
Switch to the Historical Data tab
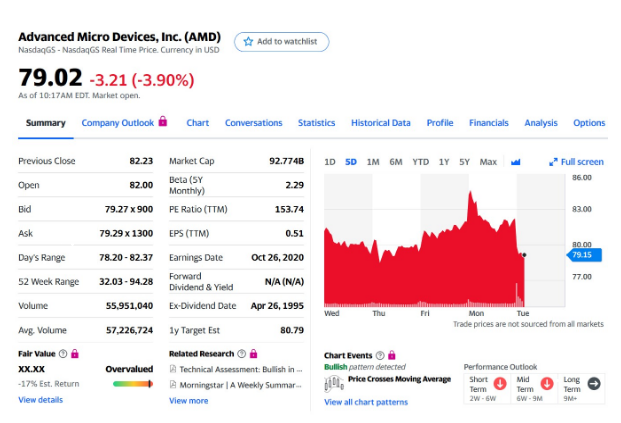(x=380, y=123)
